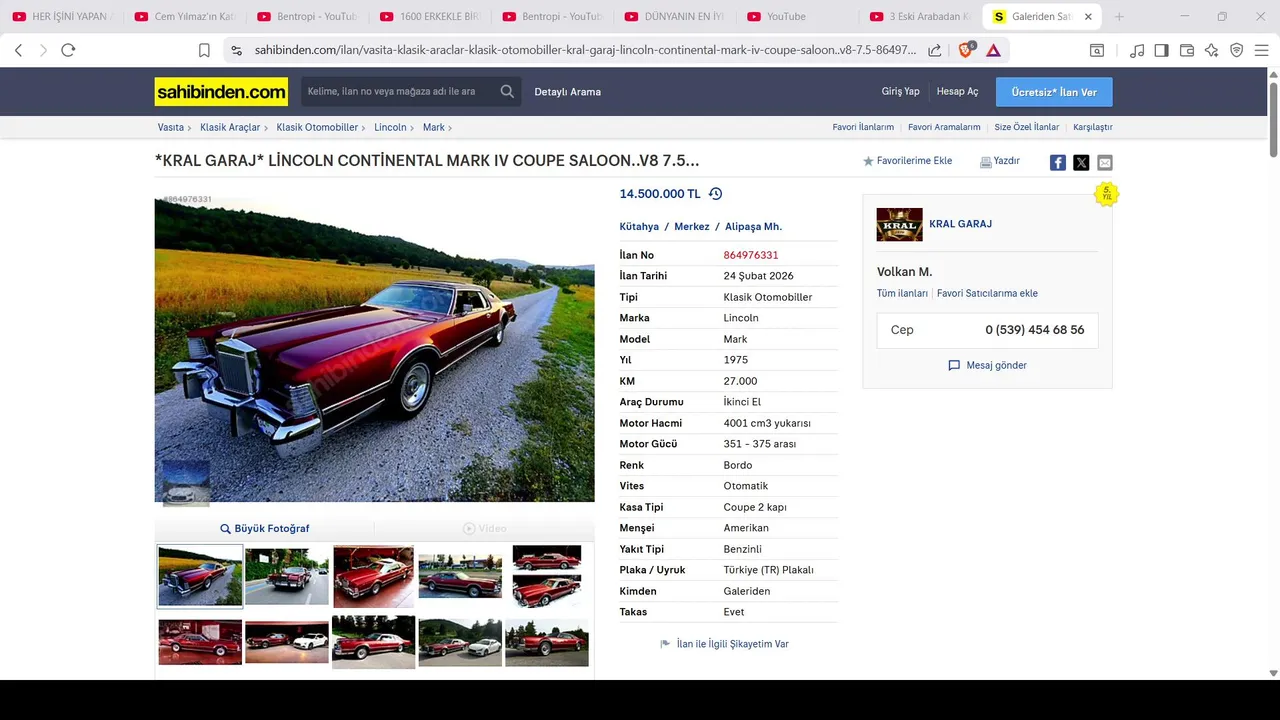Print listing with Yazdır icon
Viewport: 1280px width, 720px height.
point(1000,161)
